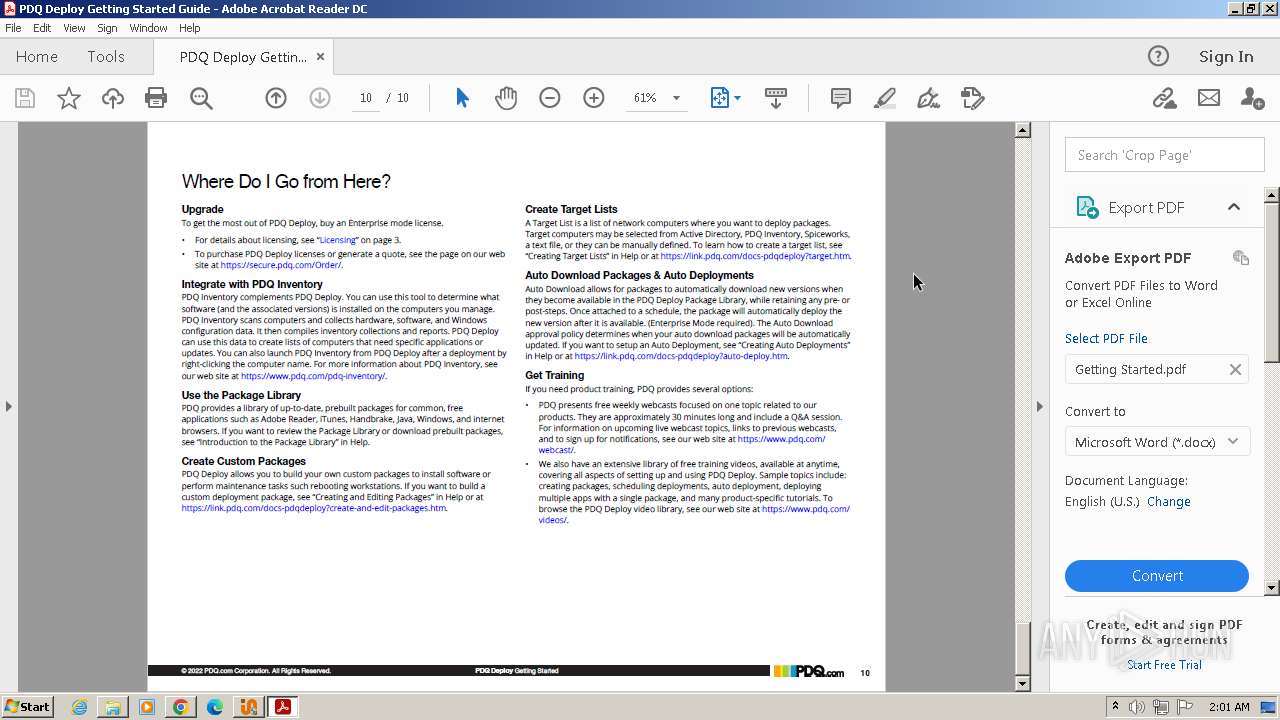Open the Edit menu
The width and height of the screenshot is (1280, 720).
pos(42,28)
